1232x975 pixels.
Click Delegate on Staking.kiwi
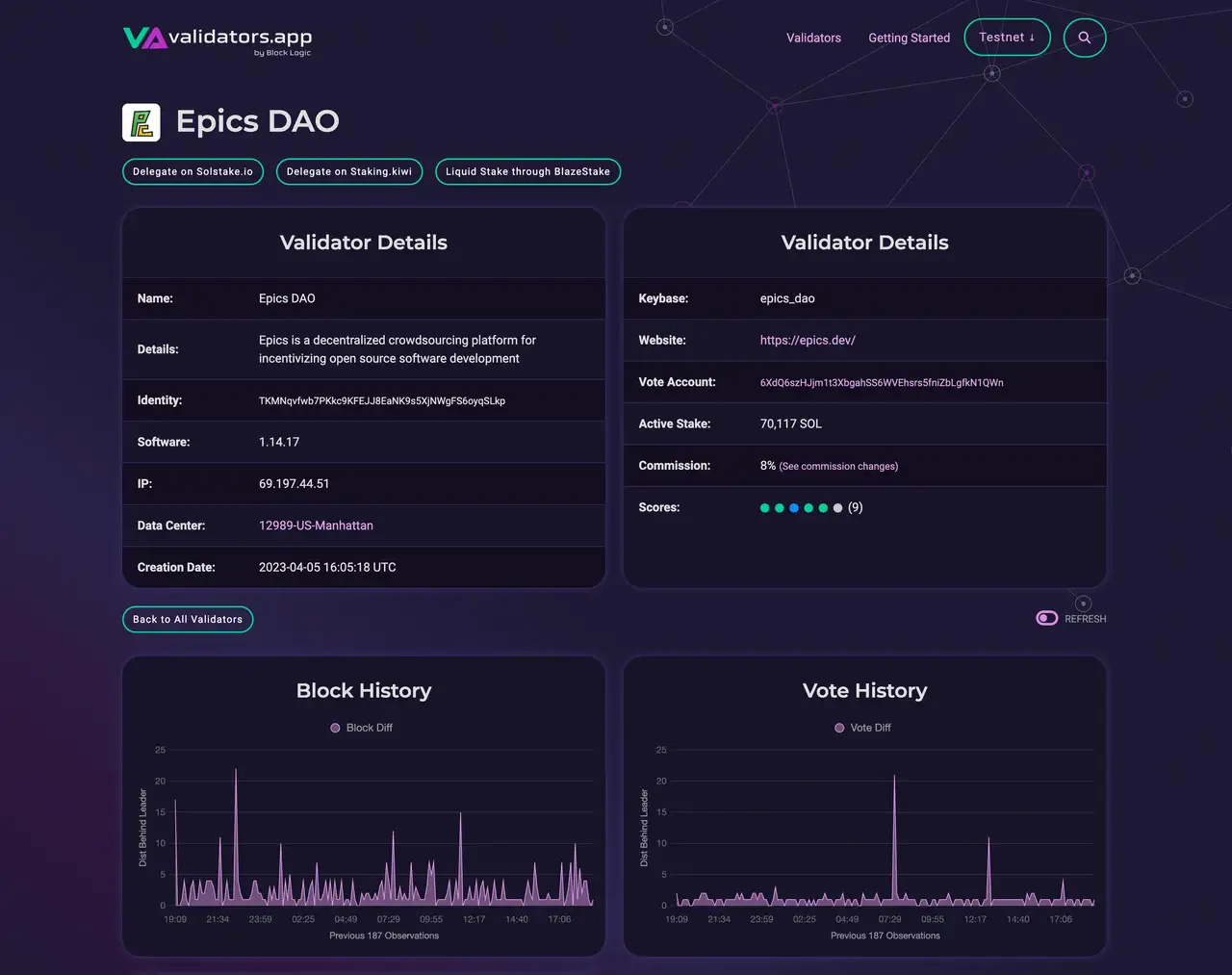[x=349, y=171]
